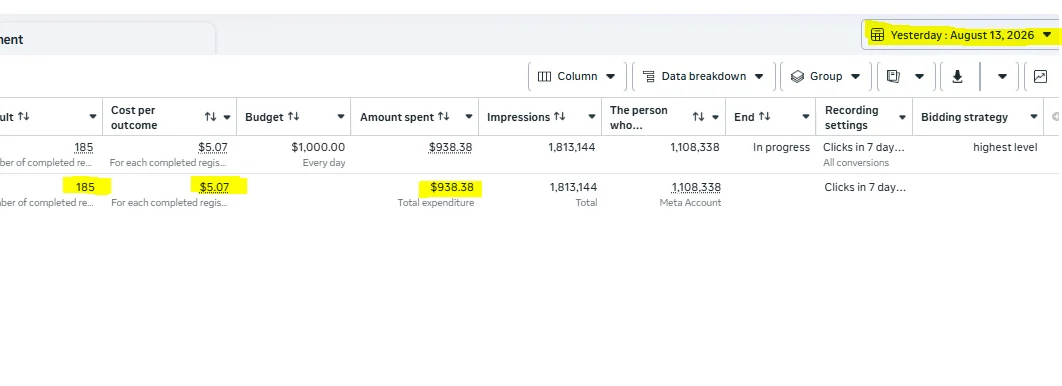This screenshot has height=386, width=1062.
Task: Expand the arrow beside the reports icon
Action: click(919, 77)
